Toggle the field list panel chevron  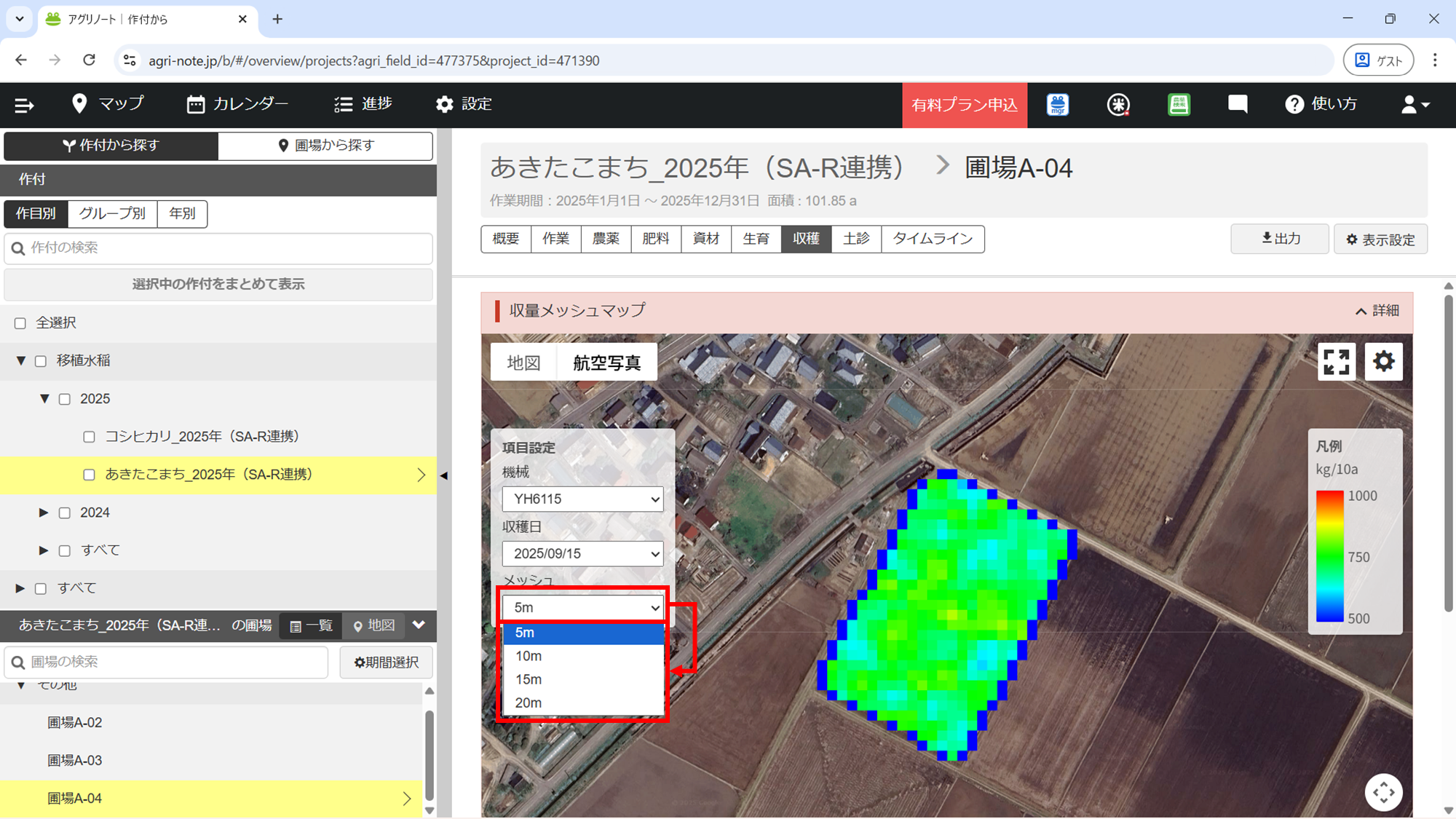point(419,625)
